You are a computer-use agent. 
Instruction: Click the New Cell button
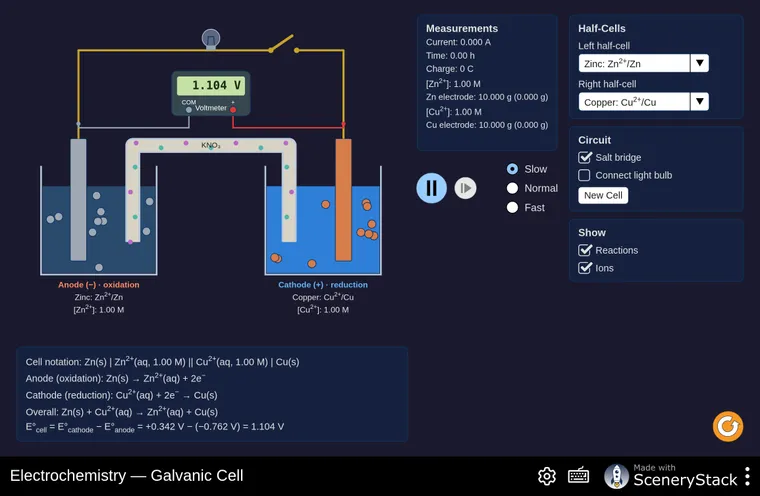(x=603, y=195)
